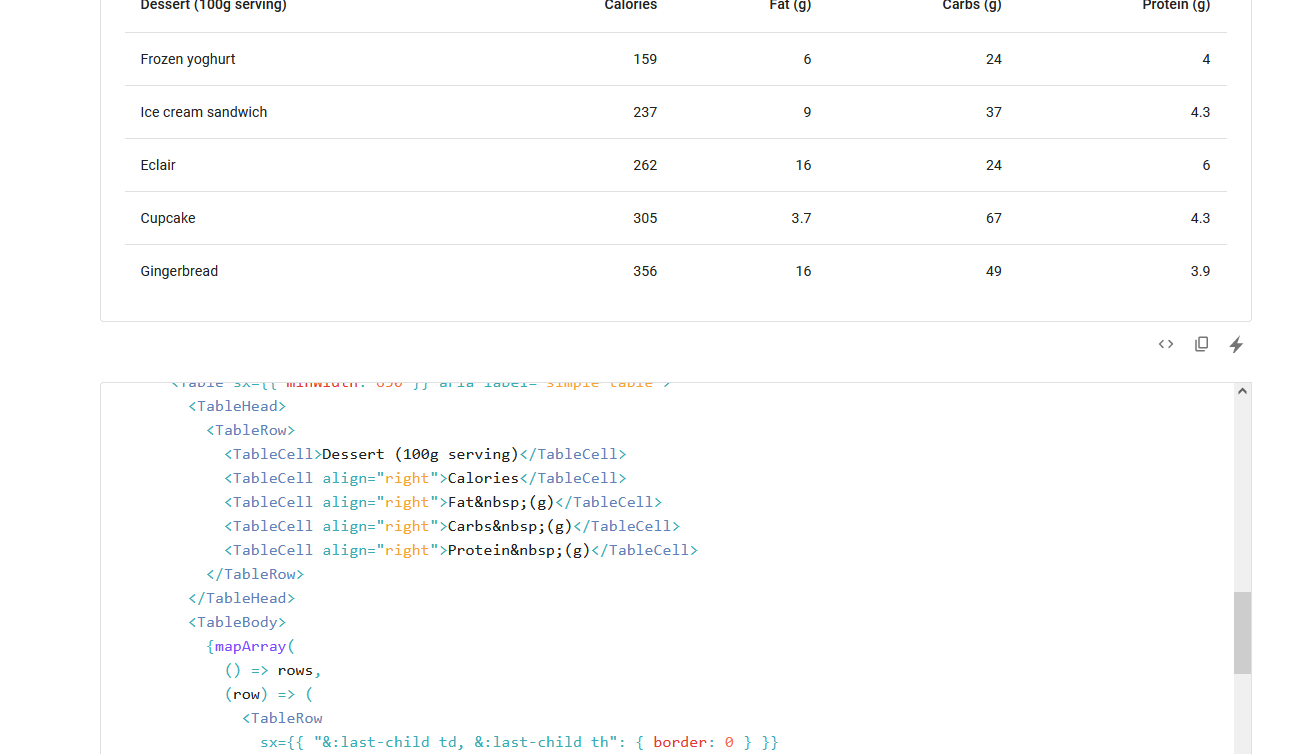This screenshot has width=1293, height=754.
Task: Click the (row) => ( code line
Action: 268,694
